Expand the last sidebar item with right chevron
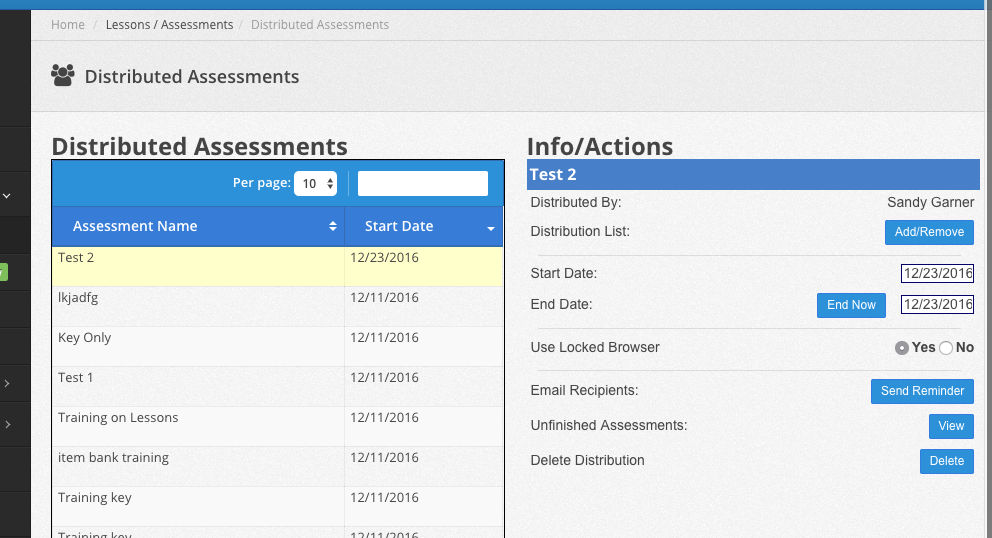992x538 pixels. (x=7, y=425)
